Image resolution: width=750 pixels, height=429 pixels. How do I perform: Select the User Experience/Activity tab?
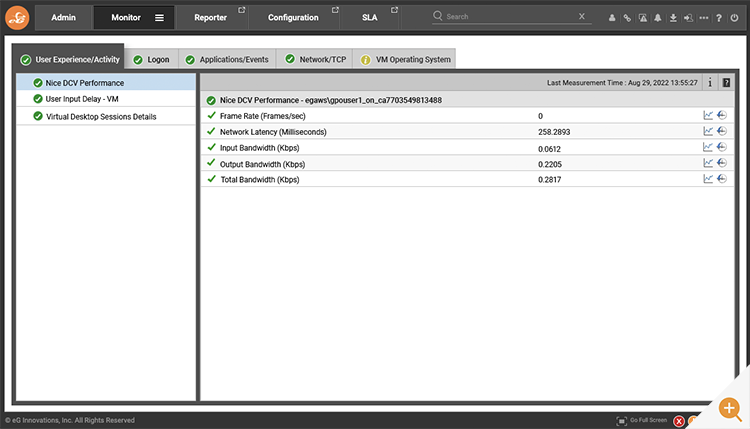point(70,59)
